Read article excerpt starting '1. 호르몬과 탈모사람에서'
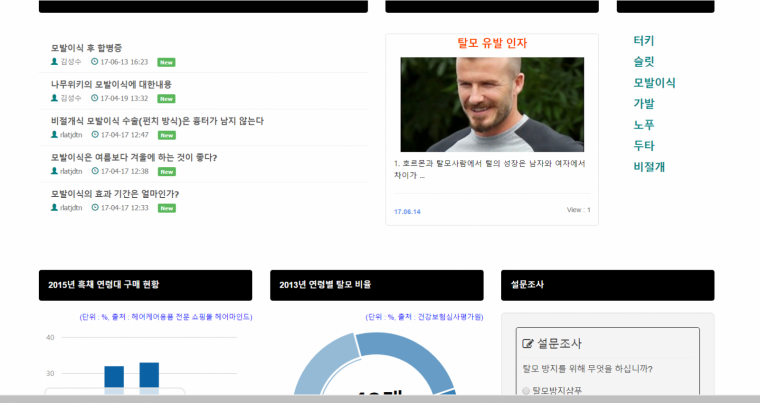The width and height of the screenshot is (760, 403). pyautogui.click(x=490, y=169)
